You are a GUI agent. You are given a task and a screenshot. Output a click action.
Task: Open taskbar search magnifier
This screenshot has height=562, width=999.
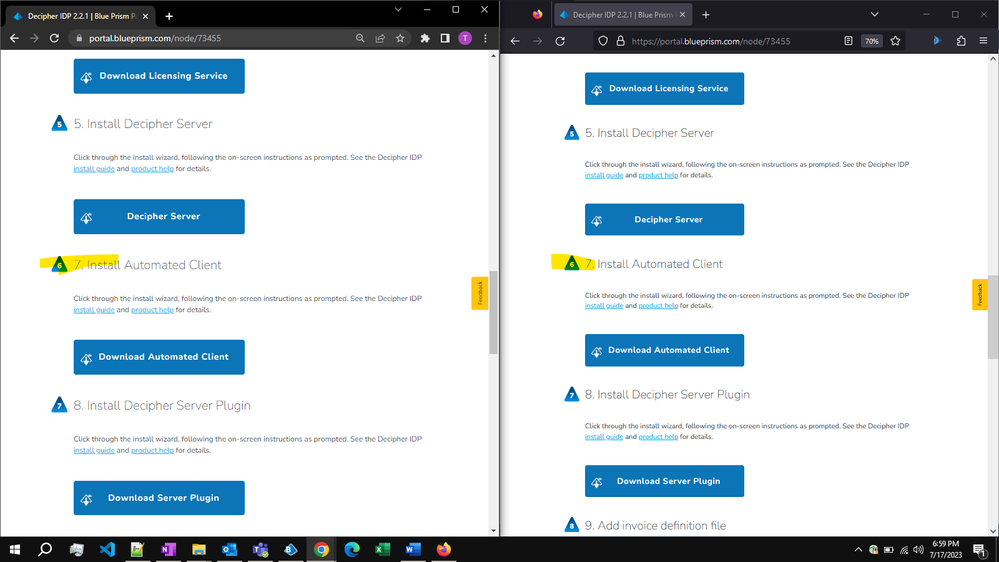point(45,549)
